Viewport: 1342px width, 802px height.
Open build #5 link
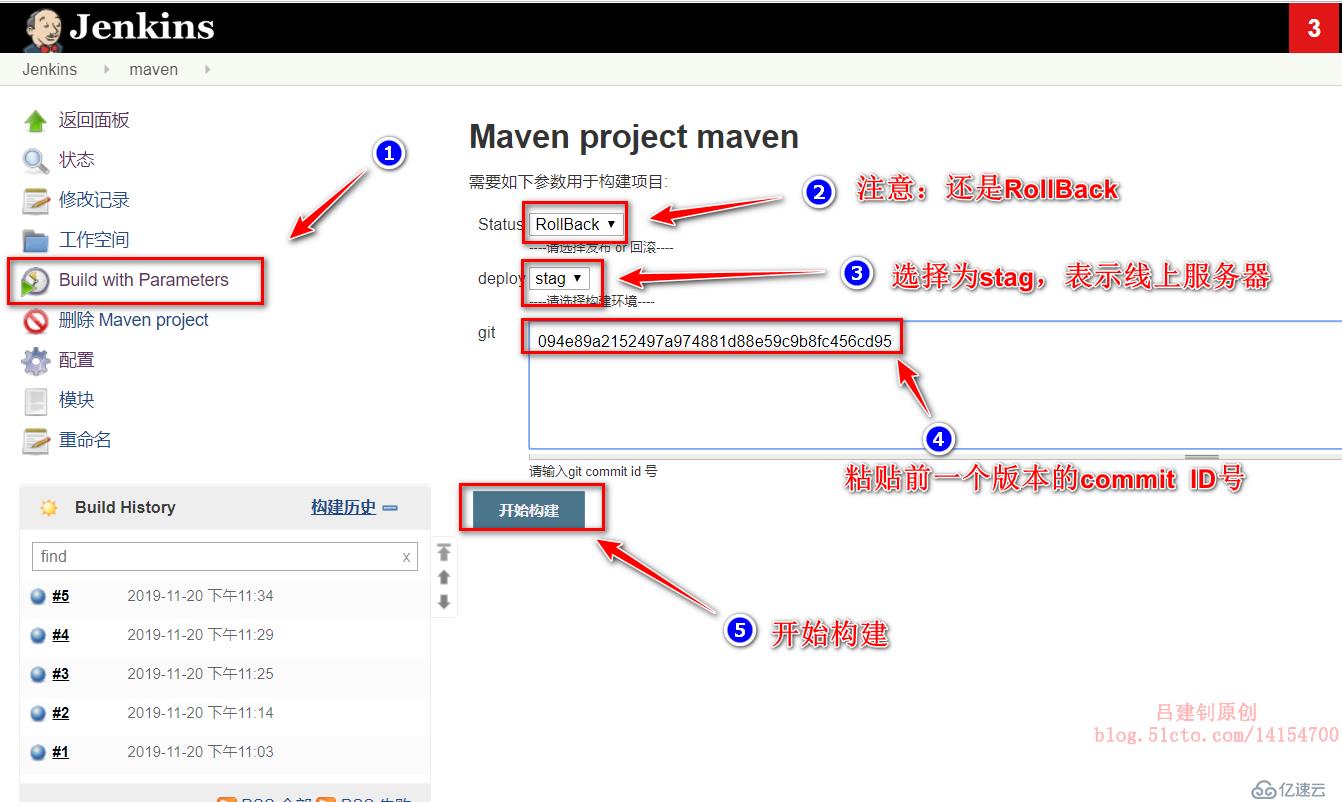pyautogui.click(x=61, y=596)
